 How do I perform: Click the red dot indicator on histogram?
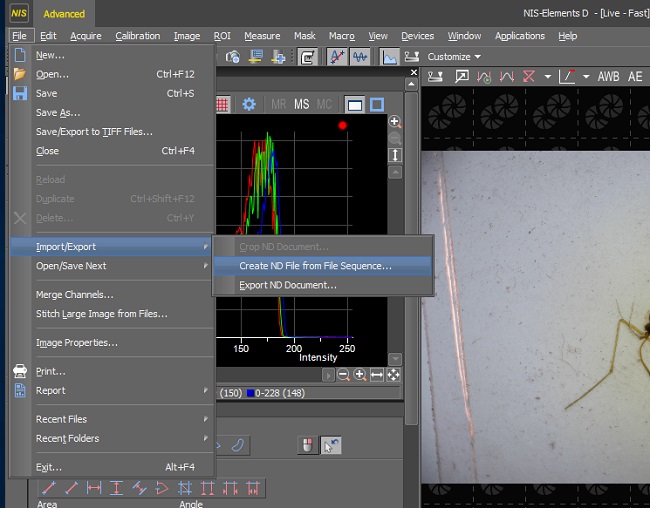pos(342,125)
